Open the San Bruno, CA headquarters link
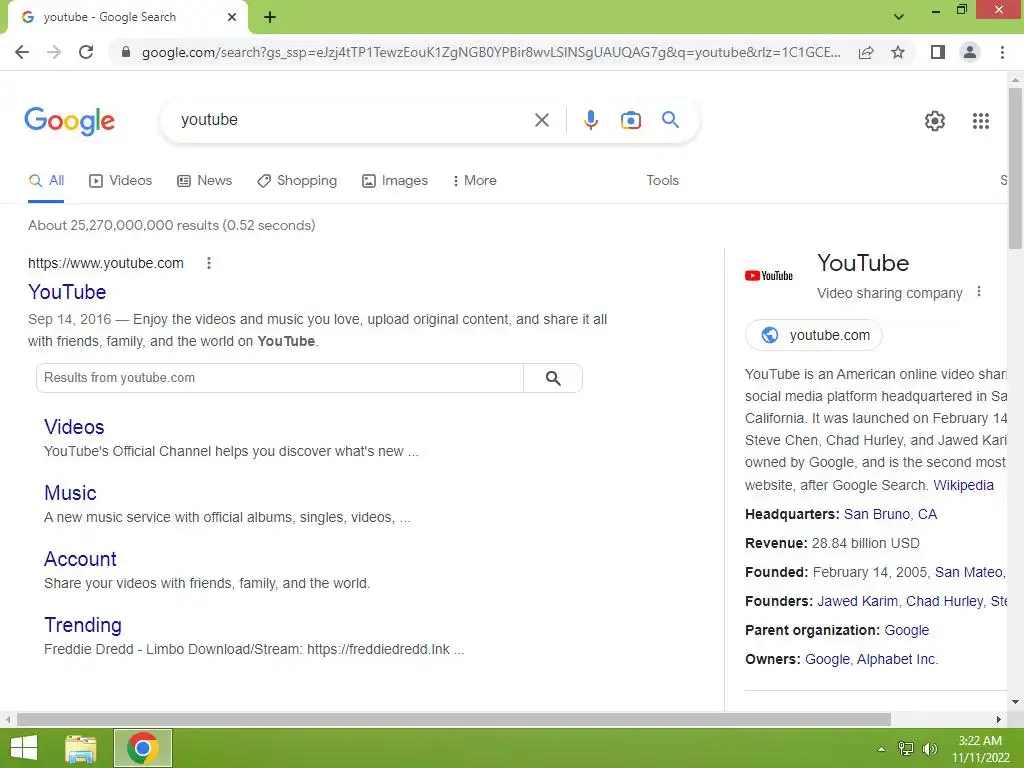1024x768 pixels. coord(890,515)
